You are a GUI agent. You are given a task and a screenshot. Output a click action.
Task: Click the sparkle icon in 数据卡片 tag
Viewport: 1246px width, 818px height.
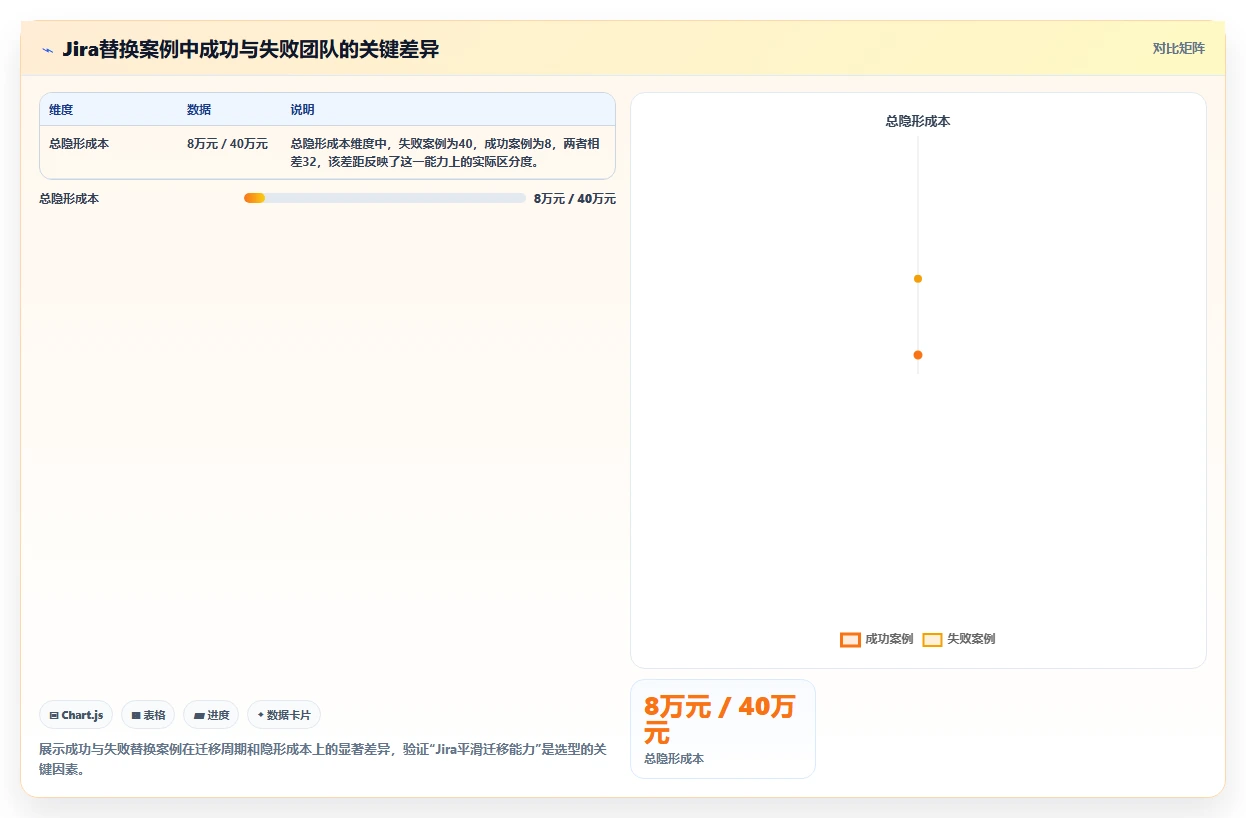[x=261, y=715]
